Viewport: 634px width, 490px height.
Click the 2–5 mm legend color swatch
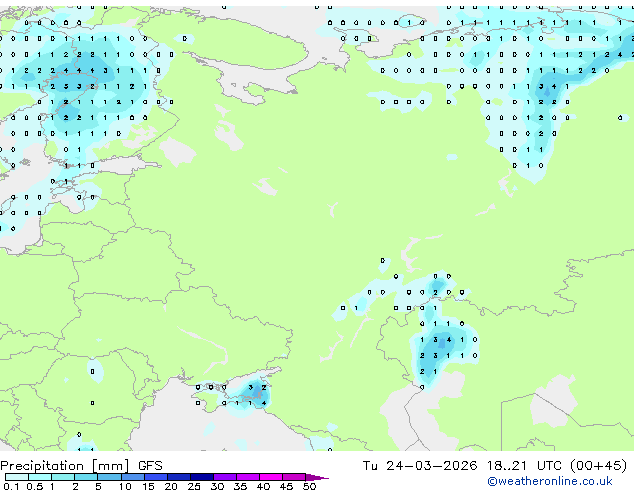pos(86,477)
